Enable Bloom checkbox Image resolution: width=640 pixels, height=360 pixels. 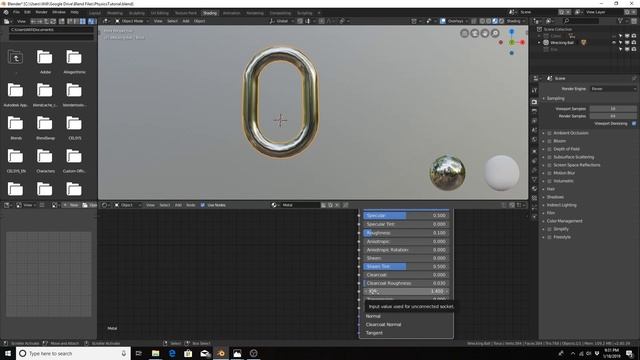(549, 141)
